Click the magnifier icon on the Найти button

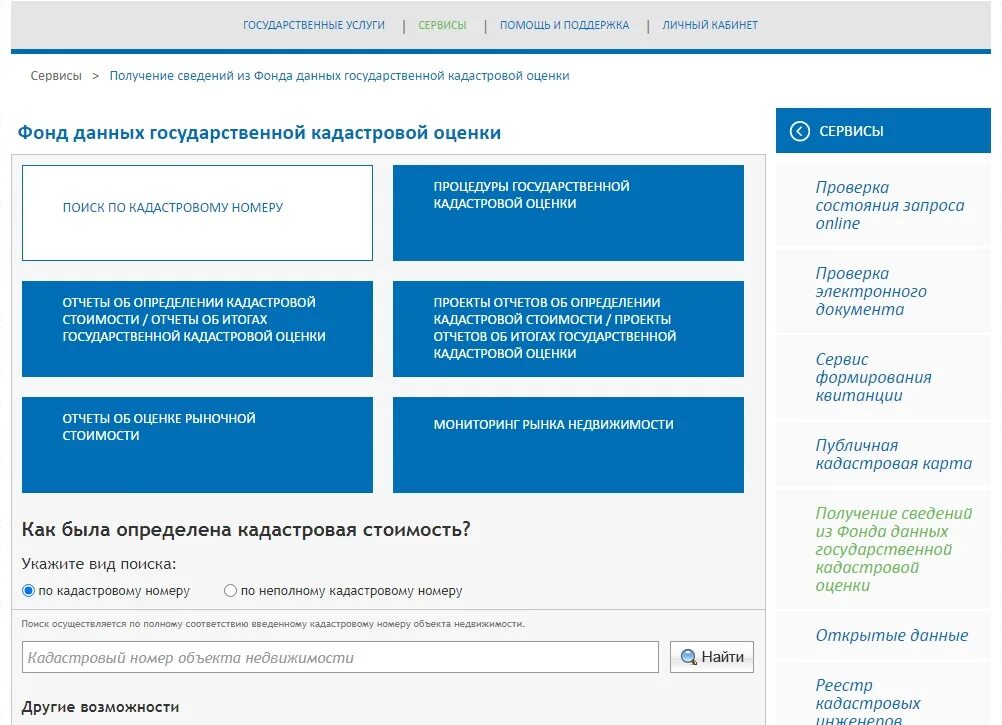688,657
